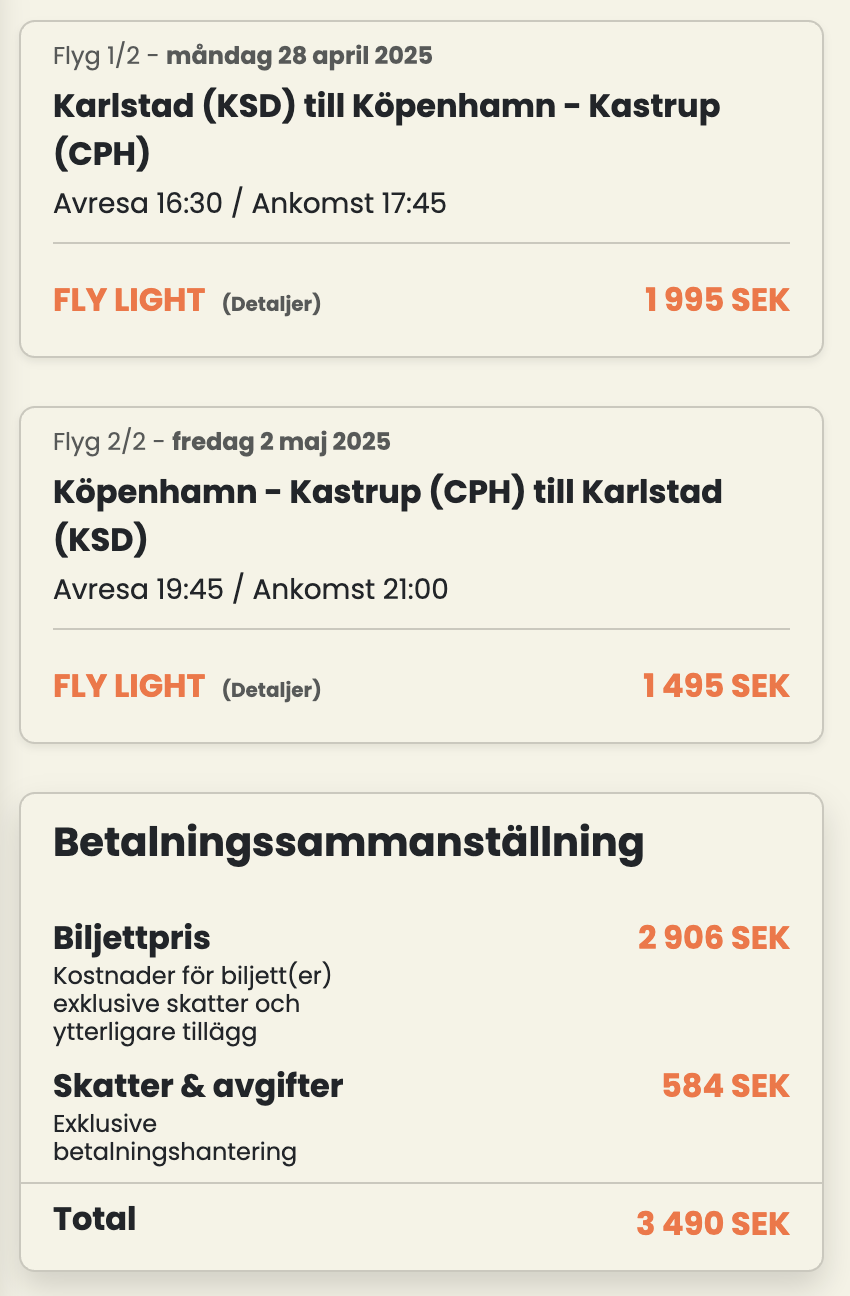This screenshot has width=850, height=1296.
Task: Click the Biljettpris label
Action: click(x=132, y=938)
